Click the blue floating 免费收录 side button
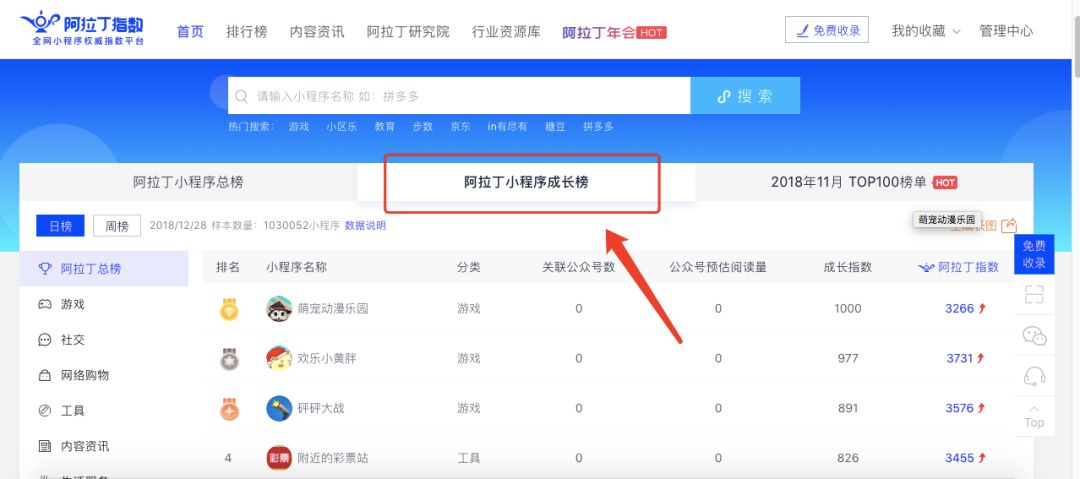 (1034, 254)
